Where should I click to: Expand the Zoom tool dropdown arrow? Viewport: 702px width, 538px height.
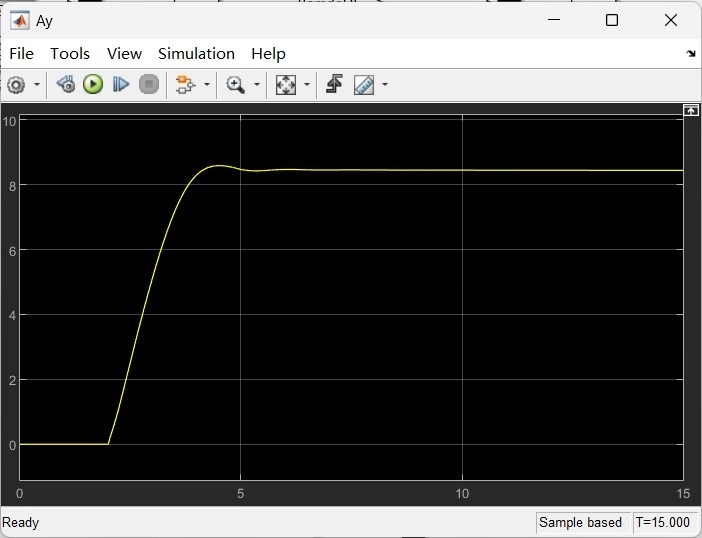pyautogui.click(x=257, y=84)
